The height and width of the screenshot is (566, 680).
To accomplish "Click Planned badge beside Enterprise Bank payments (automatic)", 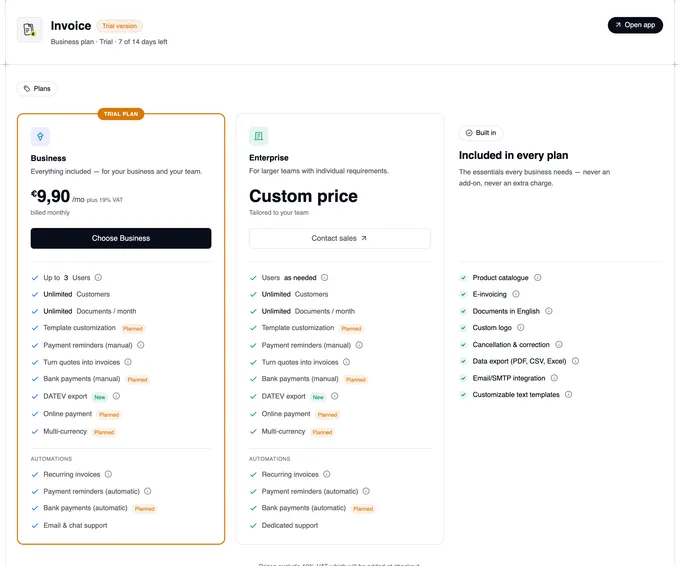I will [x=363, y=509].
